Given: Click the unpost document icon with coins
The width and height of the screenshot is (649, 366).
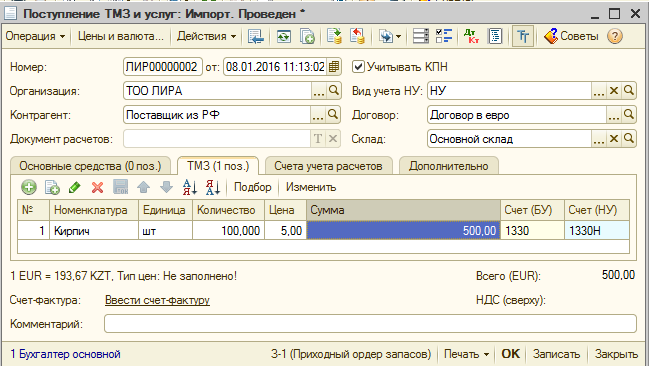Looking at the screenshot, I should (x=357, y=36).
